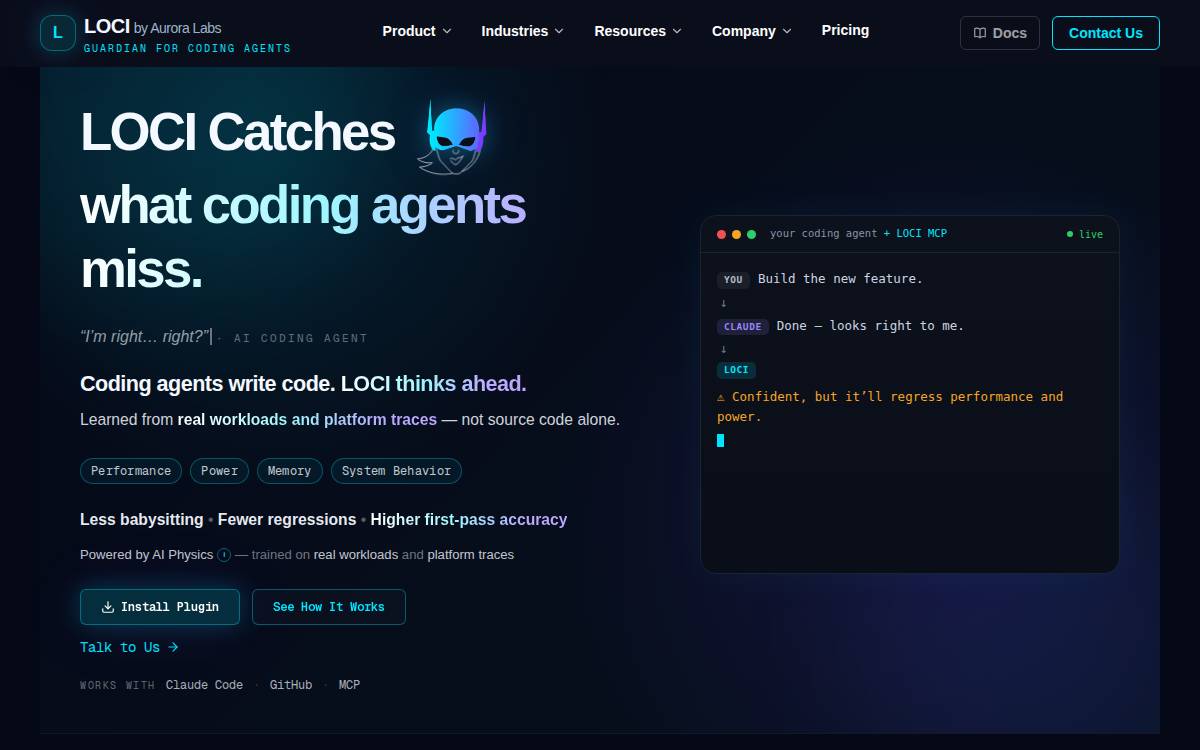
Task: Click 'Less babysitting' text
Action: (x=142, y=520)
